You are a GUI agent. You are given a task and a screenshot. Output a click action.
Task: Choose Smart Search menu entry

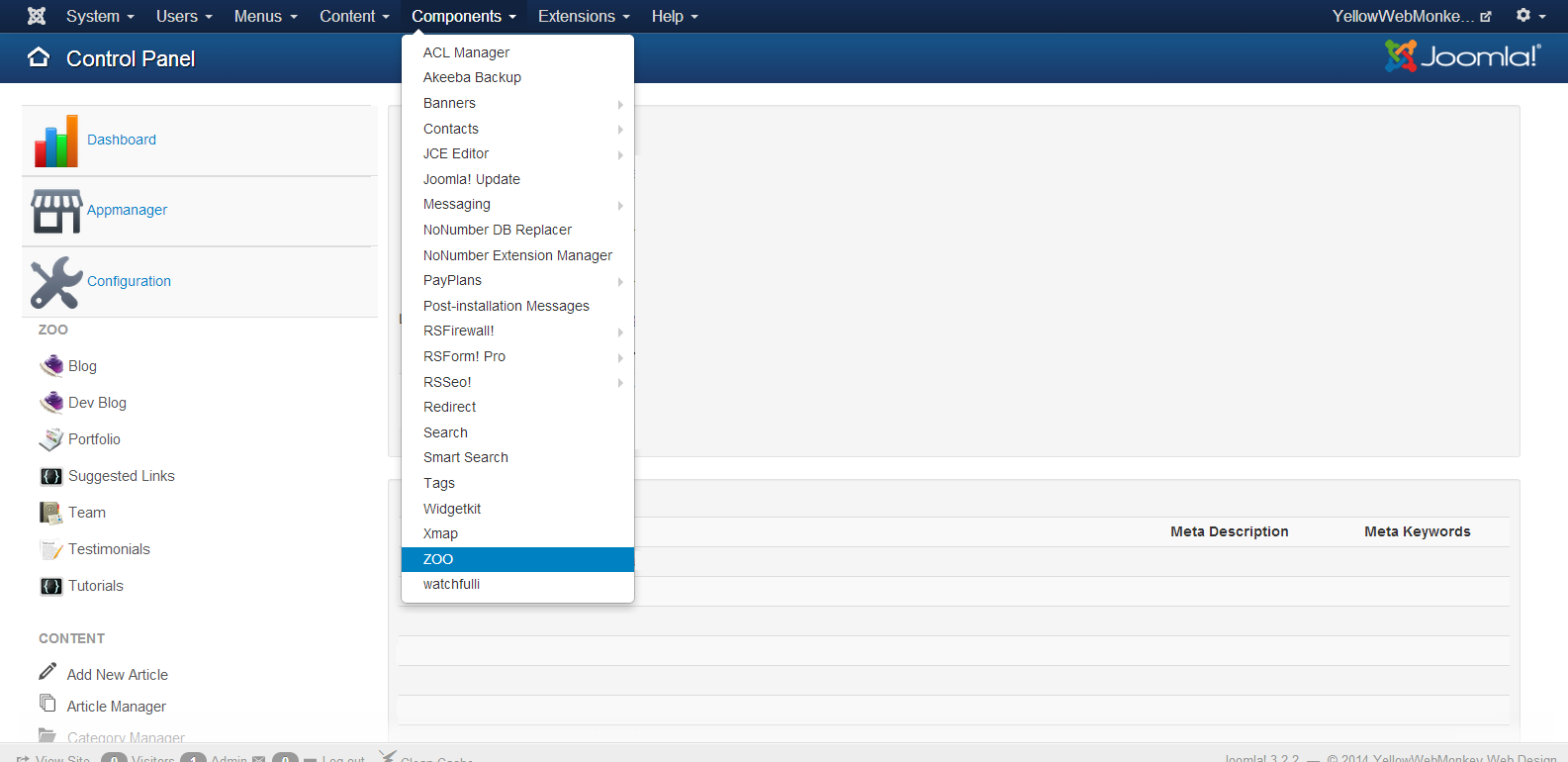click(x=517, y=457)
